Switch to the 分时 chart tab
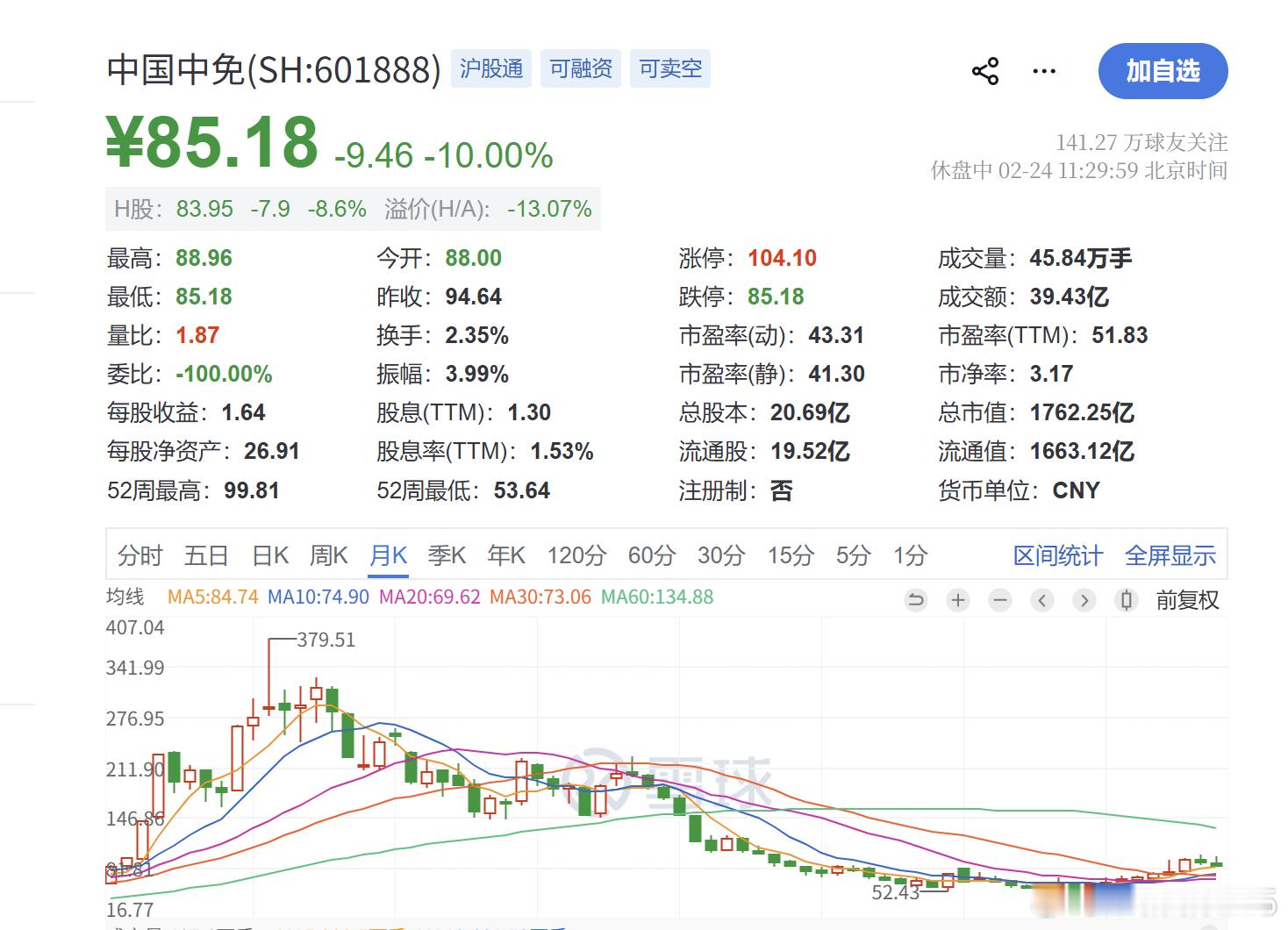The image size is (1288, 930). (140, 554)
